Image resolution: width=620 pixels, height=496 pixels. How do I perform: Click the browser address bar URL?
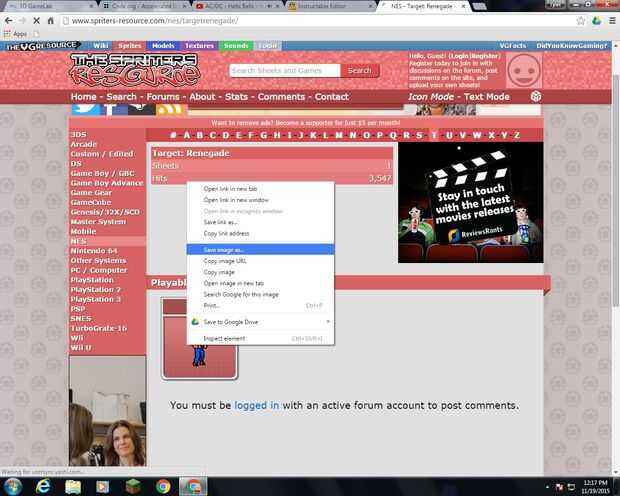coord(155,21)
